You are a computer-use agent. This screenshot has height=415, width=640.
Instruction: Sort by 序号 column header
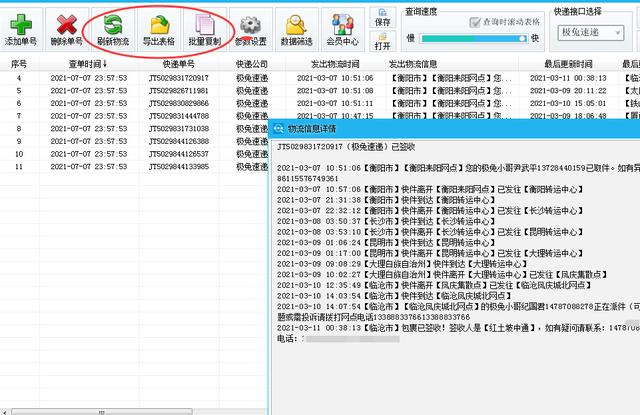pyautogui.click(x=19, y=64)
